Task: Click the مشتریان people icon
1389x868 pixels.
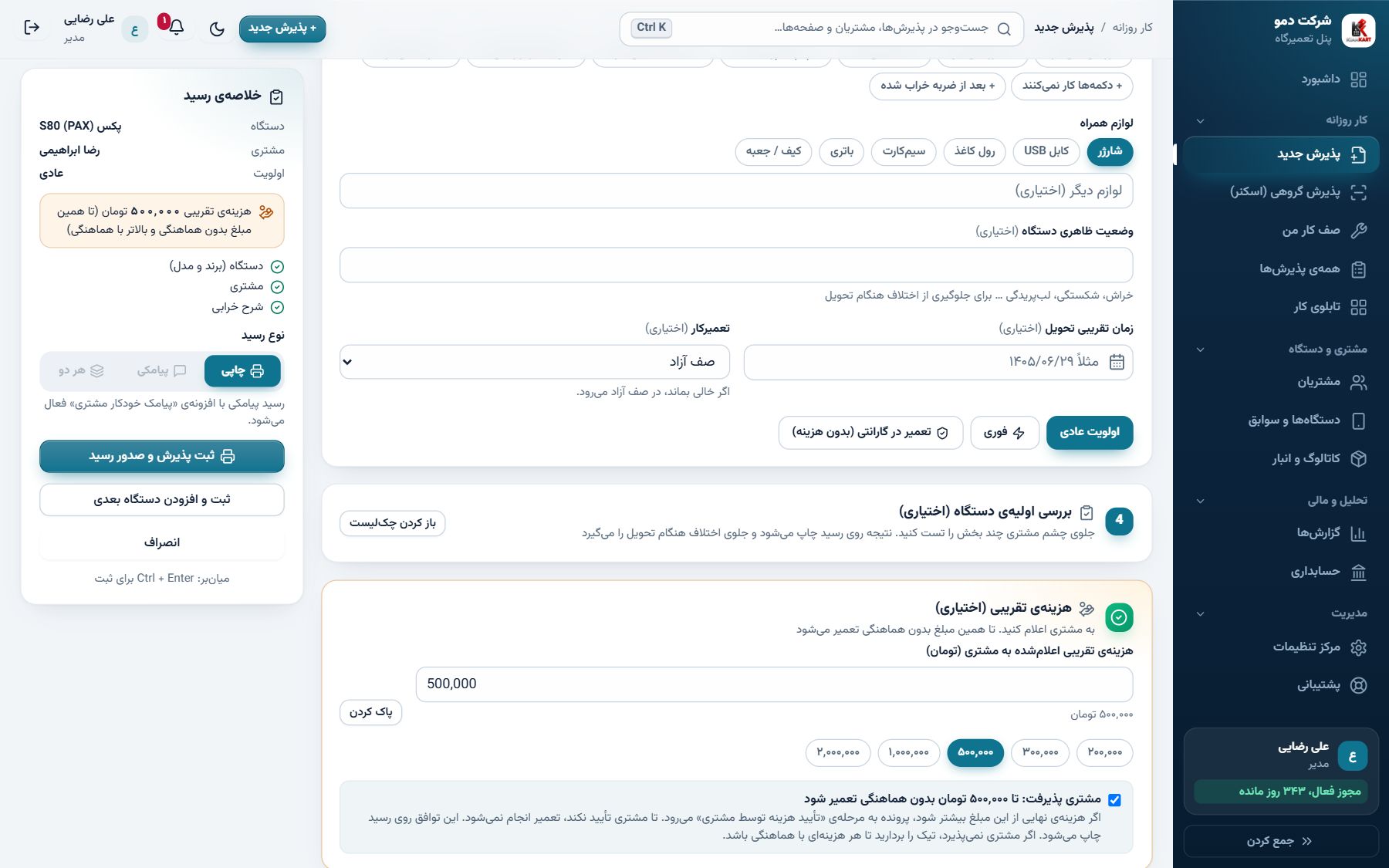Action: (x=1359, y=382)
